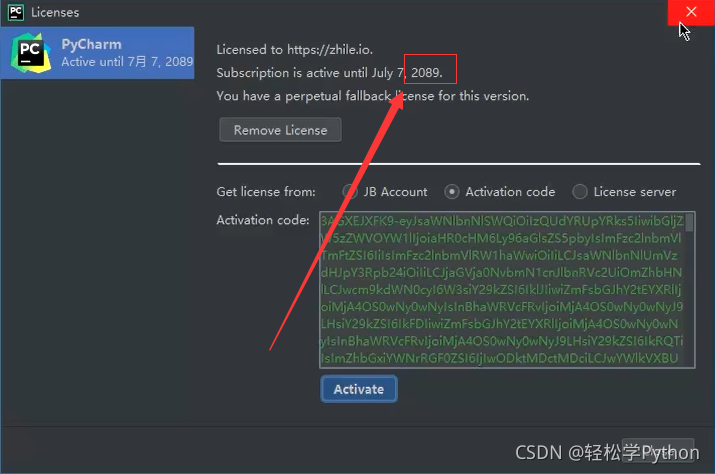Click the PyCharm logo icon in sidebar
This screenshot has height=474, width=715.
point(31,53)
